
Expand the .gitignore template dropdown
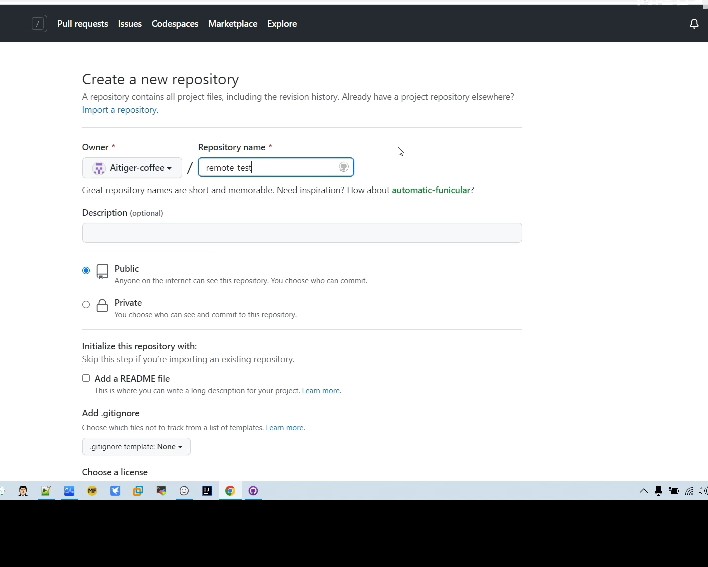tap(136, 447)
